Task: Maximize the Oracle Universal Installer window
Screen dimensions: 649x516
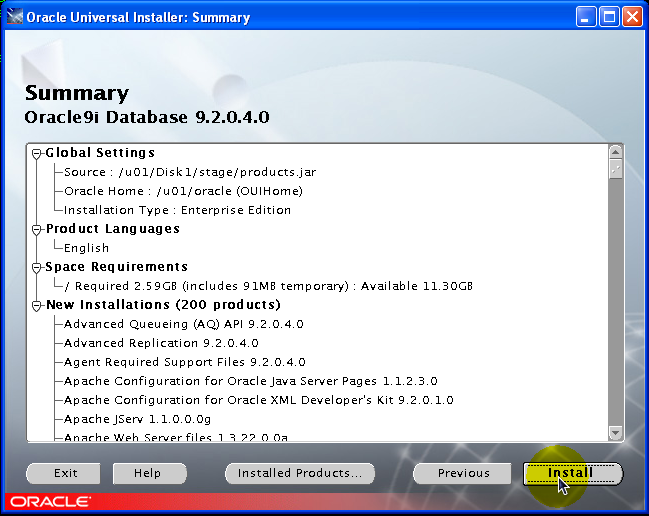Action: [x=609, y=17]
